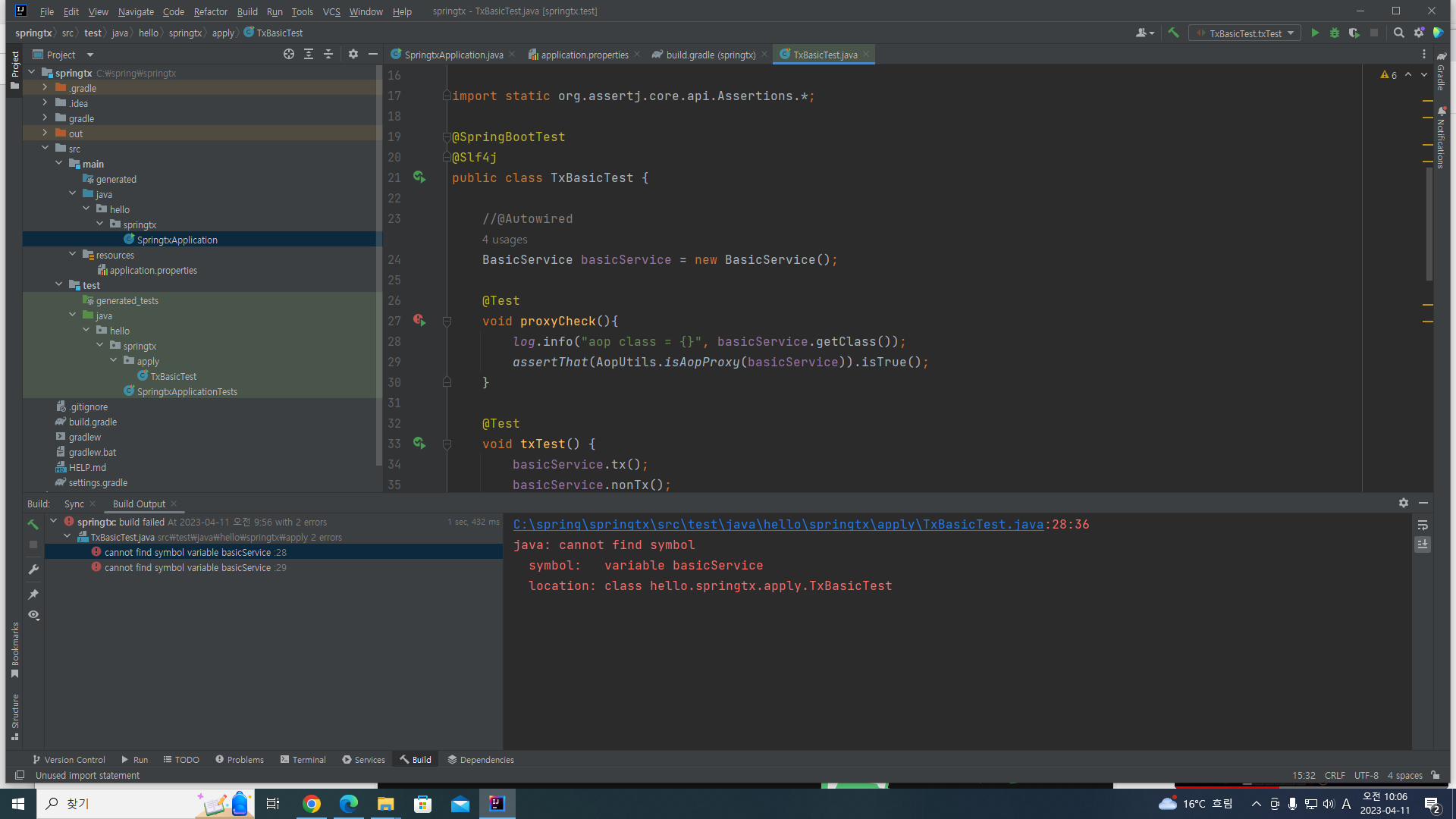Click wrench icon in Build panel sidebar
Image resolution: width=1456 pixels, height=819 pixels.
[x=33, y=570]
